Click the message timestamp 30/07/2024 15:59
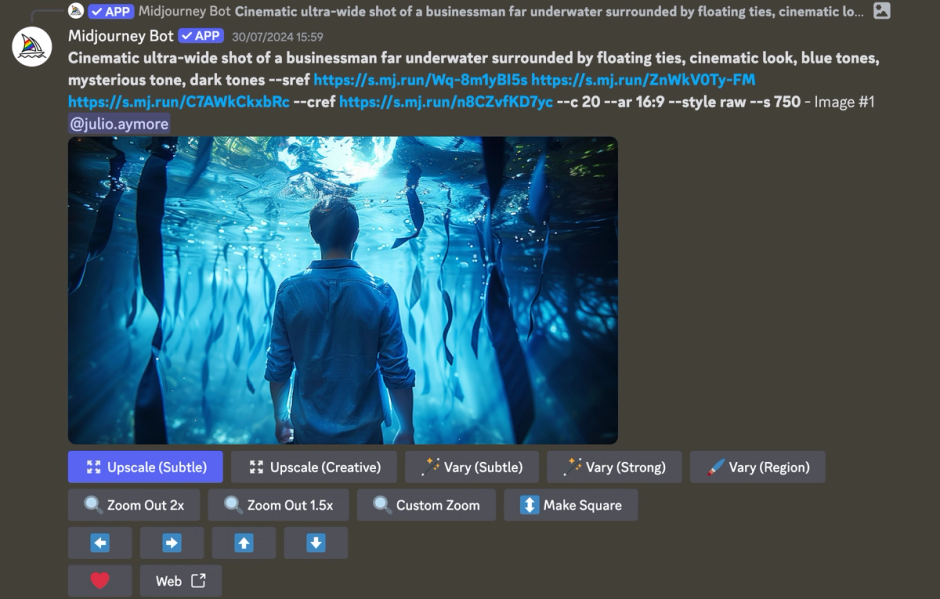Viewport: 940px width, 599px height. (278, 37)
